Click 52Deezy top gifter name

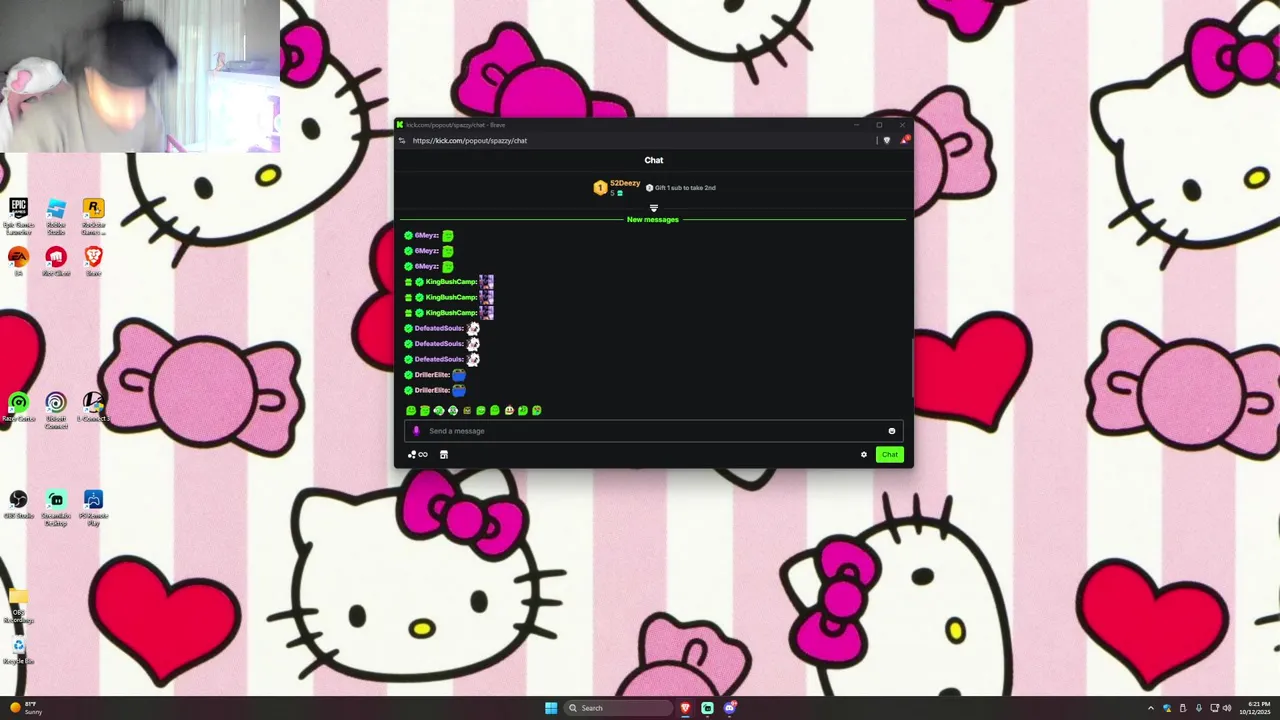(625, 183)
